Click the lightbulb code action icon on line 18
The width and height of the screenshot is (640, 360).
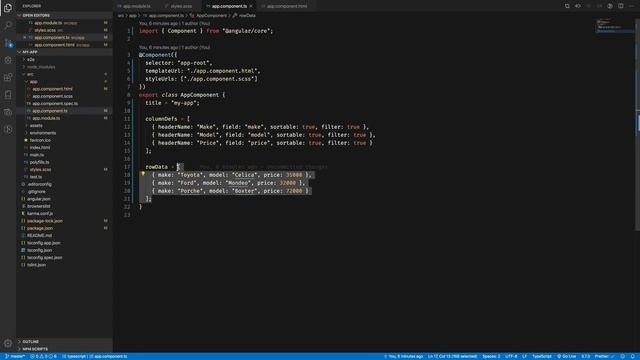[x=143, y=174]
